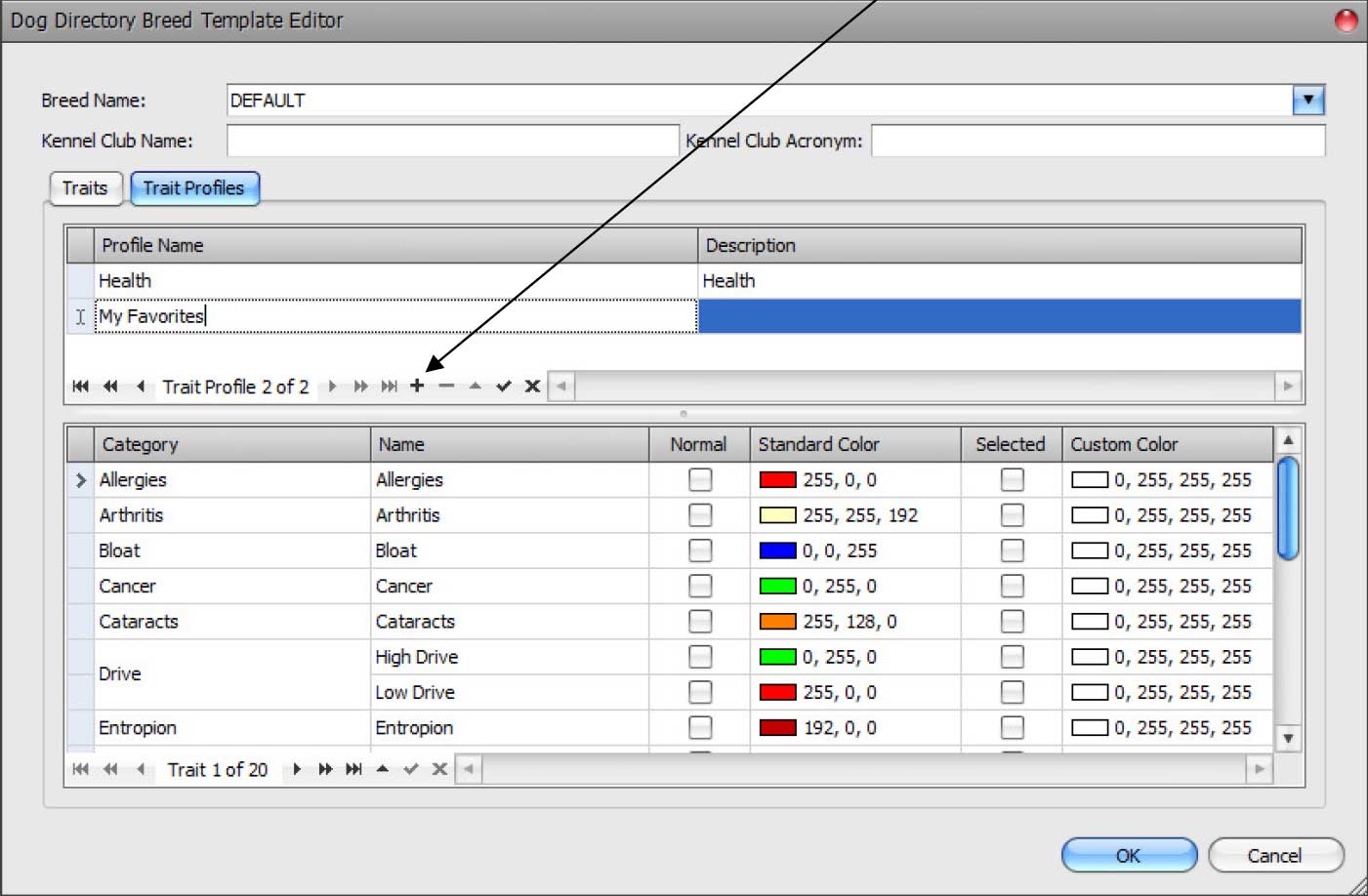Click inside the Kennel Club Name field

coord(449,141)
